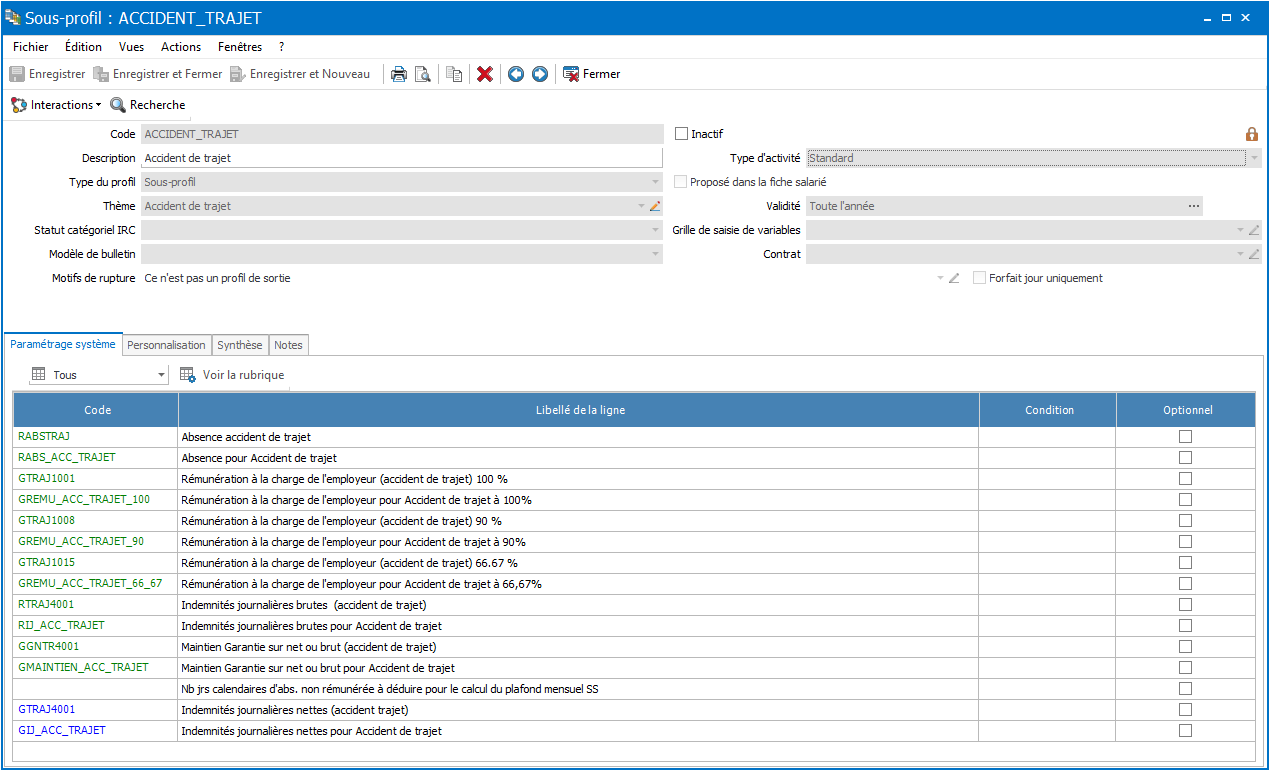Click Voir la rubrique button

(x=232, y=375)
